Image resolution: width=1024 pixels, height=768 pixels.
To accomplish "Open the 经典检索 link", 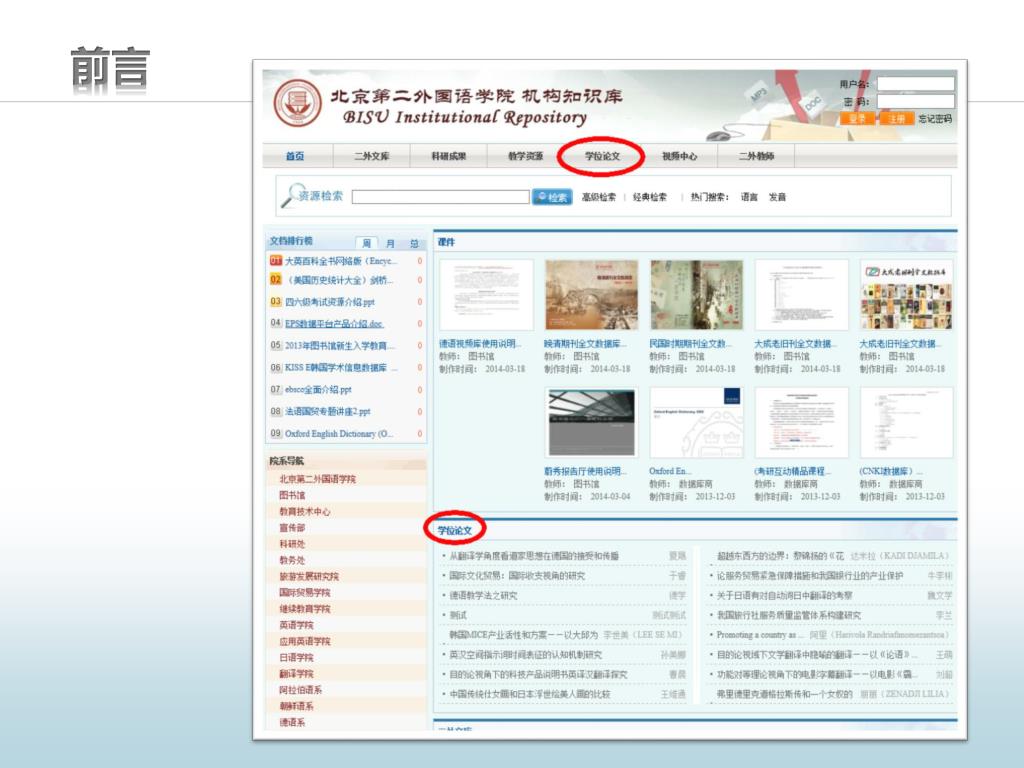I will click(650, 197).
